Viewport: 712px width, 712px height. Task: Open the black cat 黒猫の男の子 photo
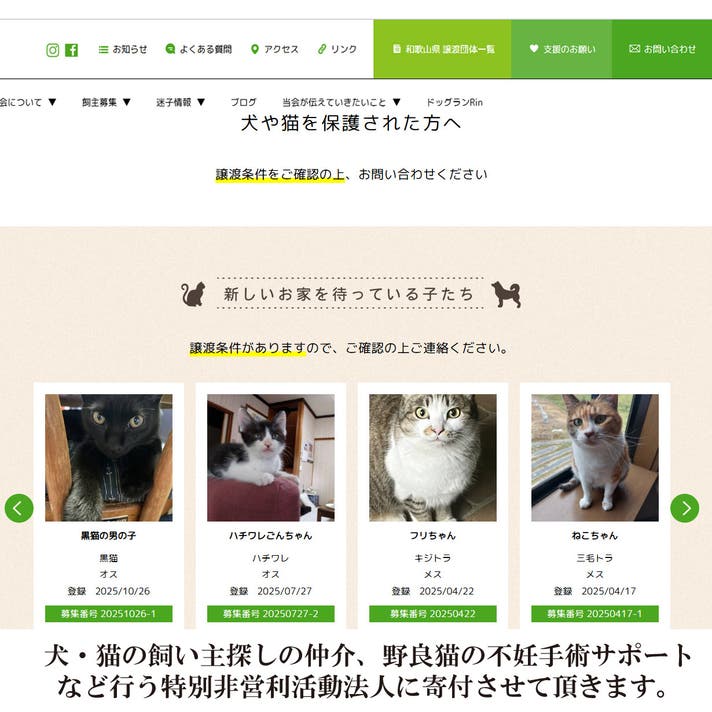(109, 458)
